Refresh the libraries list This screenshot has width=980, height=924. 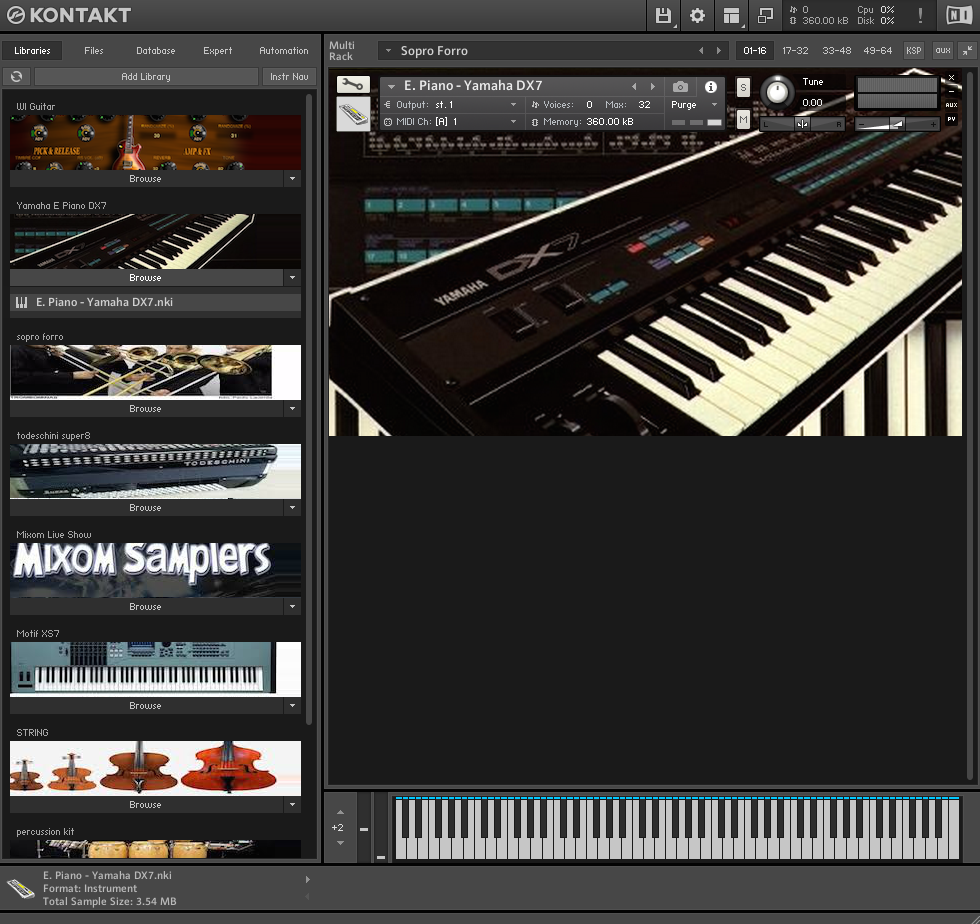coord(17,76)
